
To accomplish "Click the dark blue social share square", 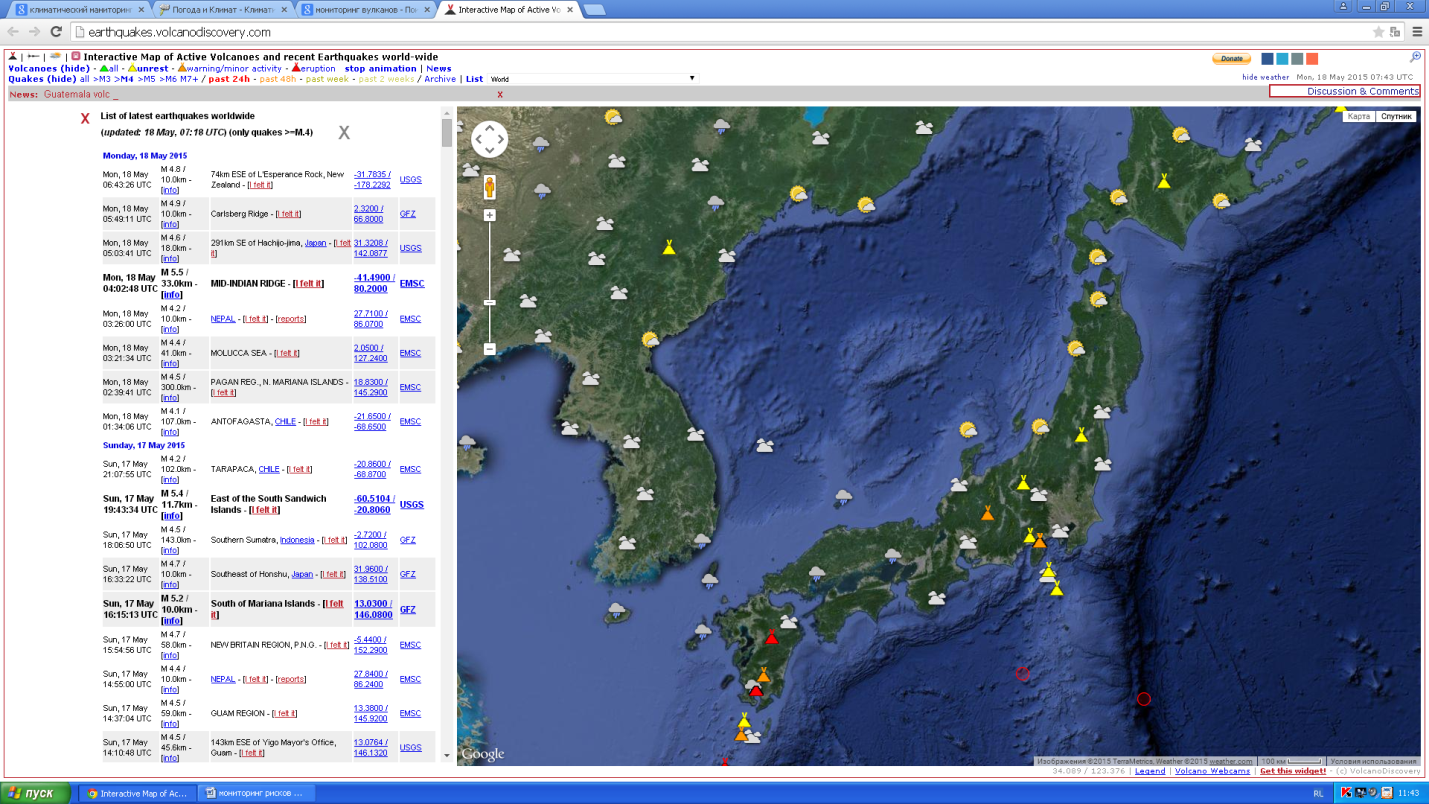I will pyautogui.click(x=1267, y=59).
